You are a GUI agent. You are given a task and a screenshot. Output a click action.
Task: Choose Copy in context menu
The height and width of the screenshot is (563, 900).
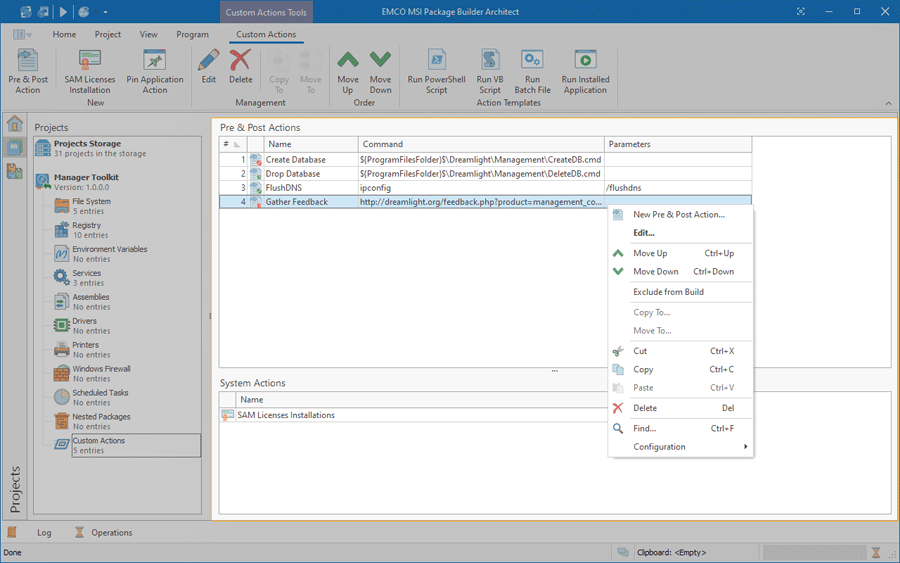point(681,369)
